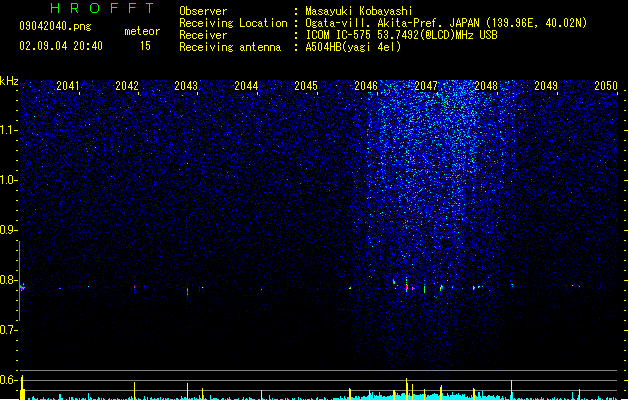Click the 2043 time marker

pos(186,85)
